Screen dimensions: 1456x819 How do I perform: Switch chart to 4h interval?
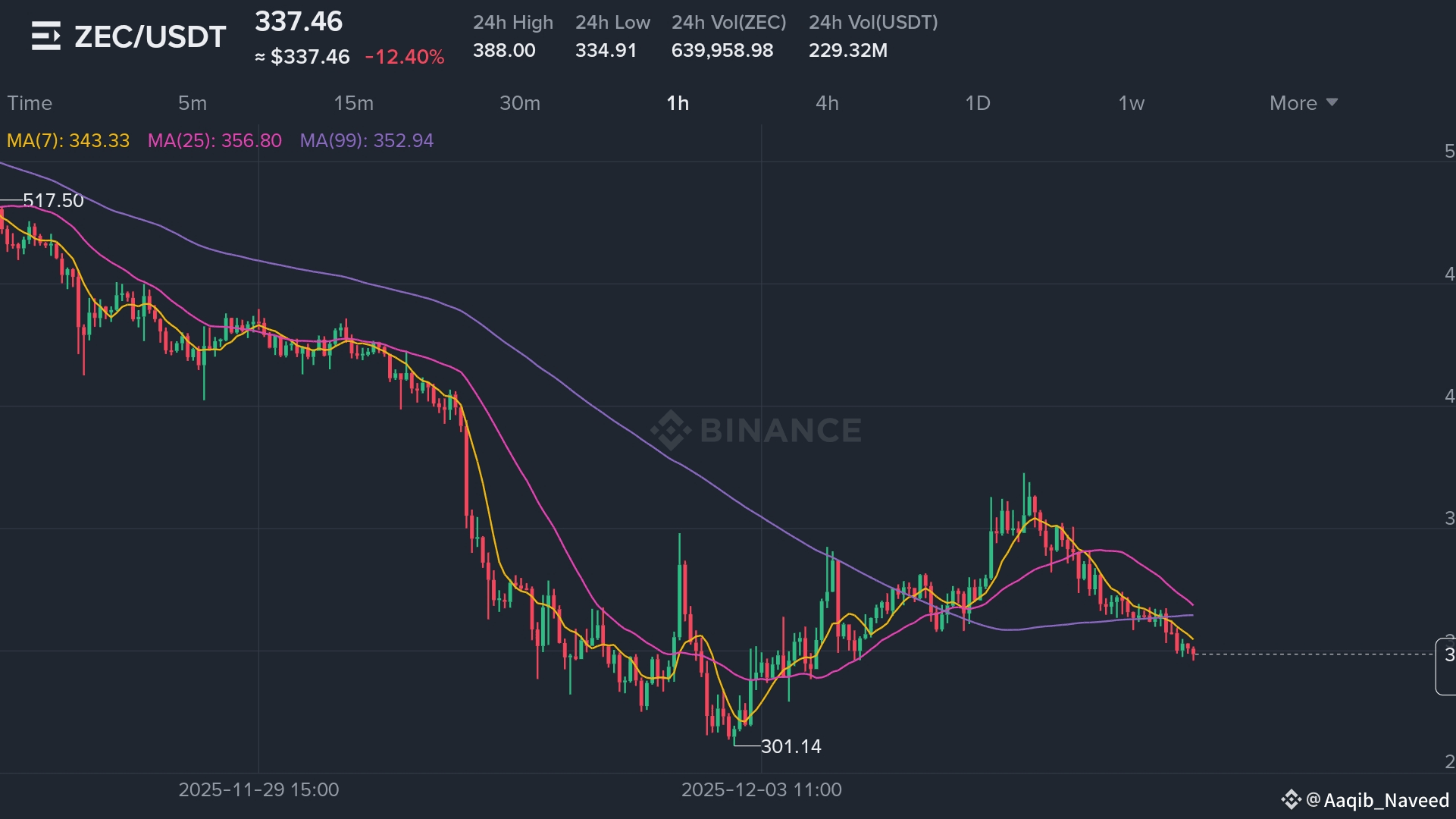[x=827, y=103]
